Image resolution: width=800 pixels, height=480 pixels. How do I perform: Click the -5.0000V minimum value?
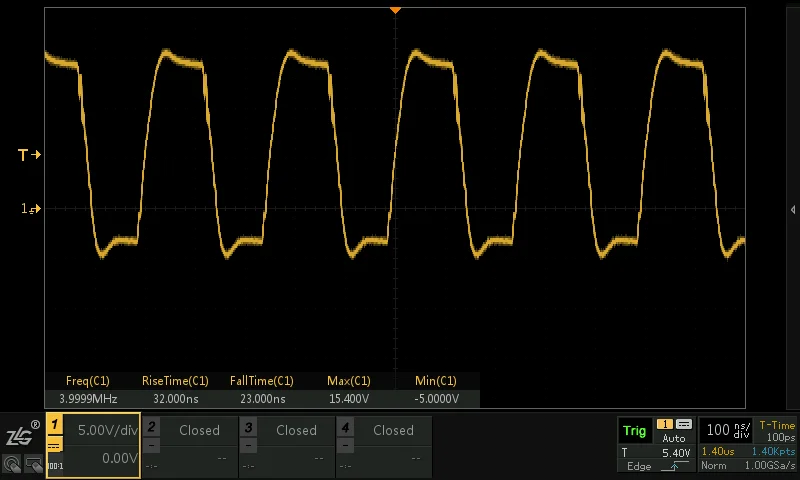pyautogui.click(x=436, y=399)
